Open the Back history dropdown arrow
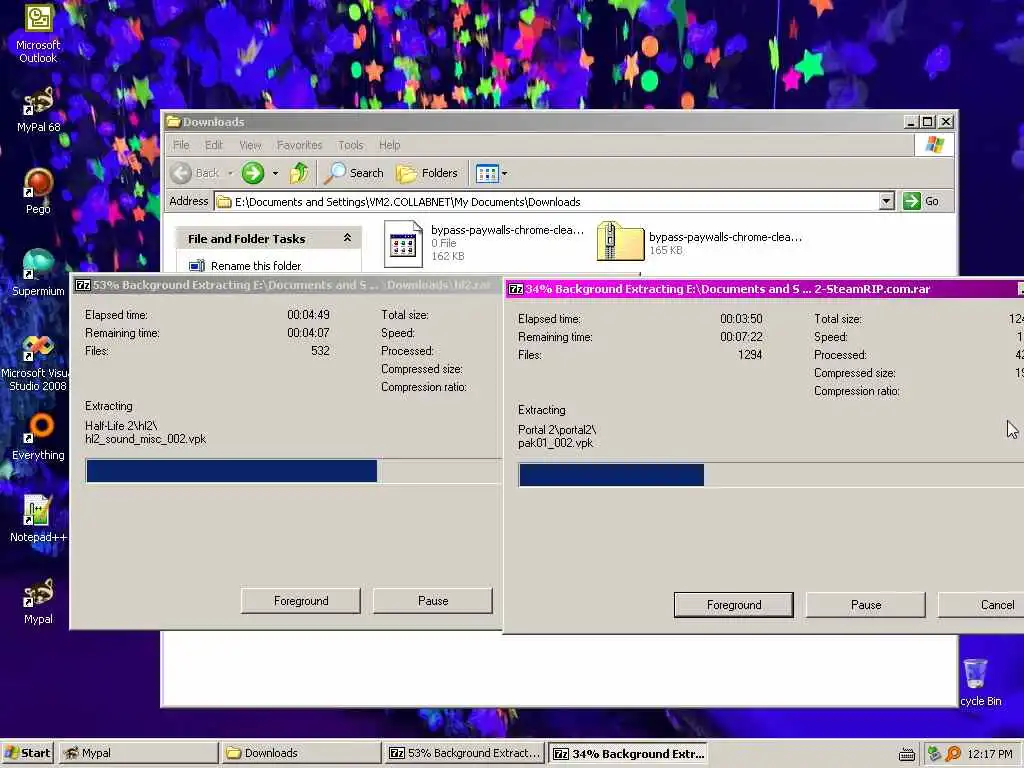Screen dimensions: 1024x768 coord(231,174)
